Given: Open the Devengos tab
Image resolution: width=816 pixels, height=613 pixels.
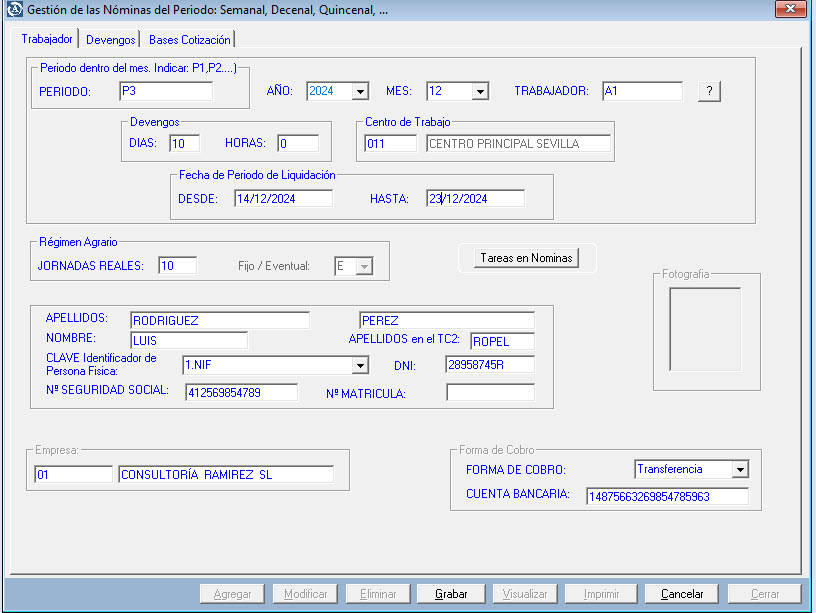Looking at the screenshot, I should point(110,40).
